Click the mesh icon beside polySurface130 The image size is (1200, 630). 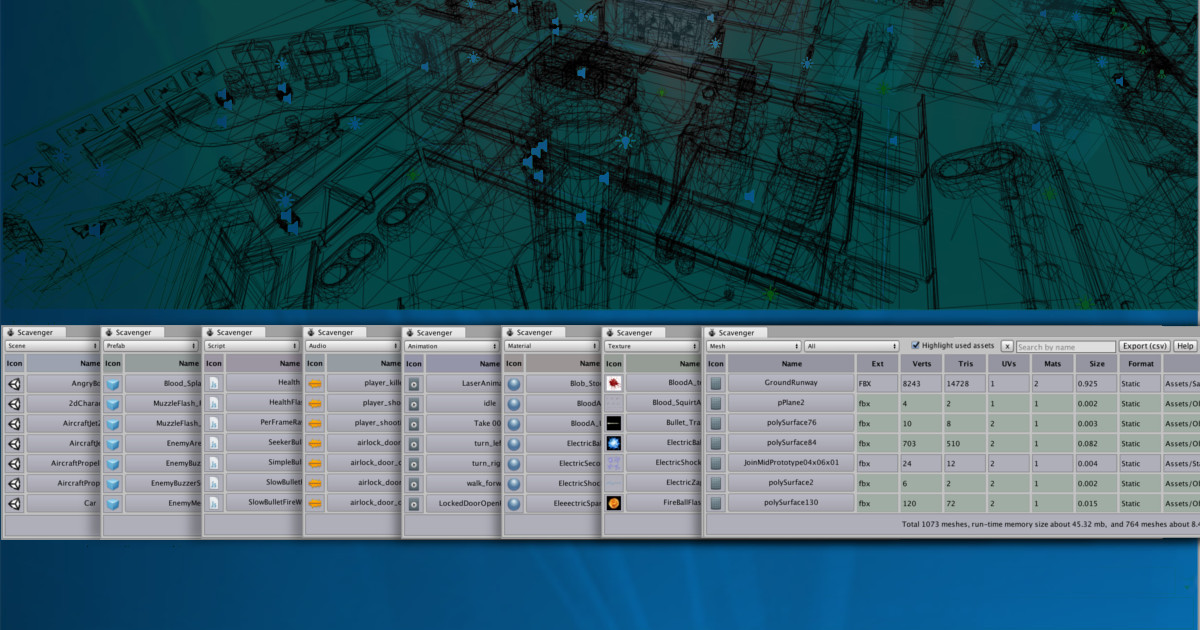tap(717, 503)
